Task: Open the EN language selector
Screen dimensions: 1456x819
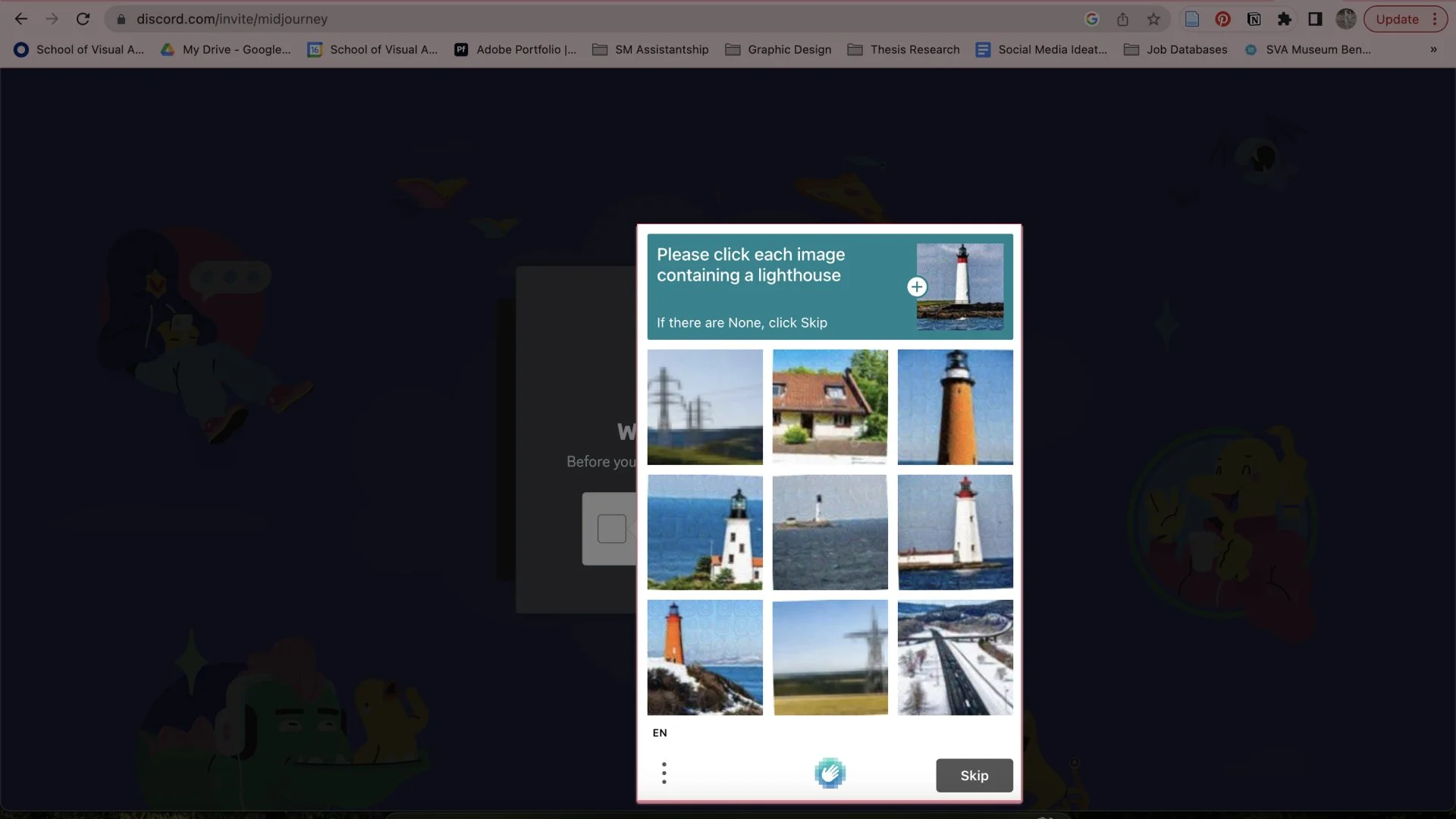Action: (x=660, y=733)
